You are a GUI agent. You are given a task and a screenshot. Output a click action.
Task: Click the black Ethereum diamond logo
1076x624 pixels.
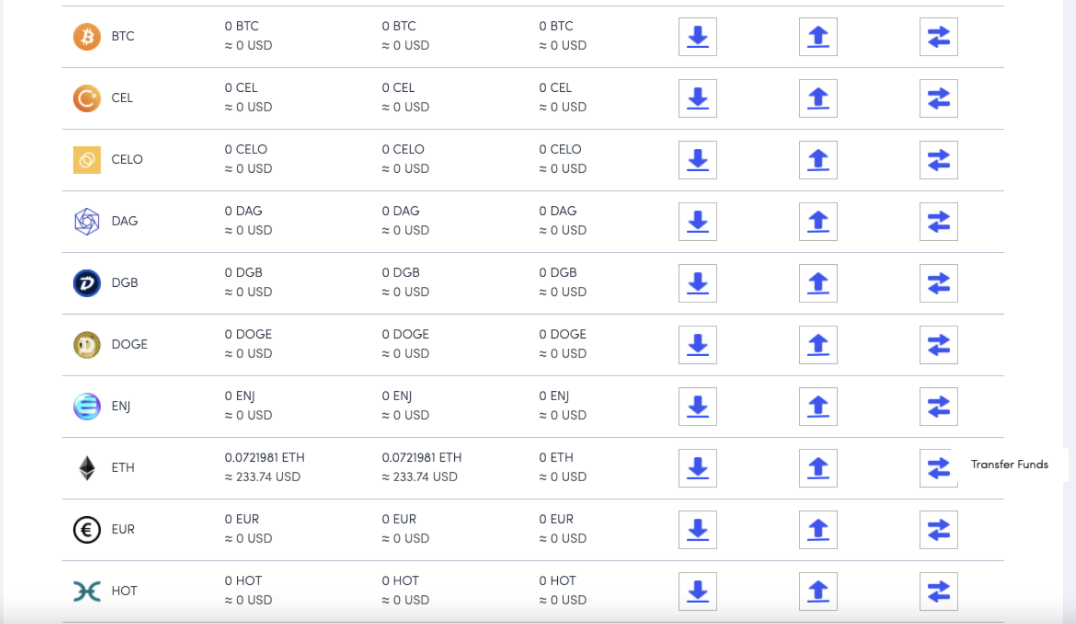click(87, 468)
